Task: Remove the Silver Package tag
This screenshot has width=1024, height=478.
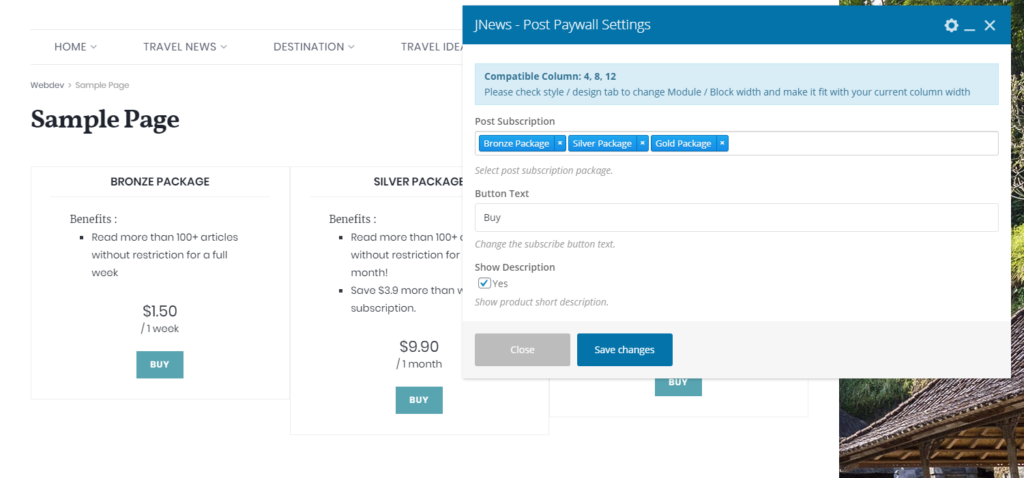Action: [643, 143]
